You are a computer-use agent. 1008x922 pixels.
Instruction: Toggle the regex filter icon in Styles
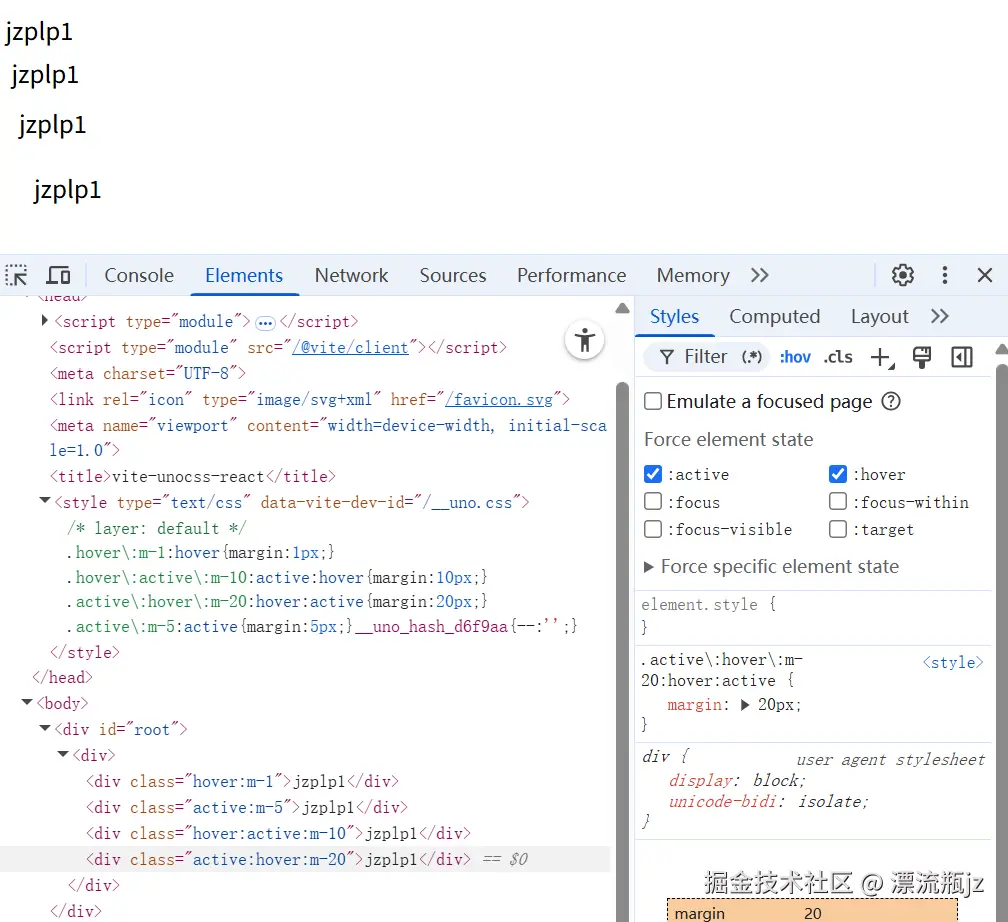pyautogui.click(x=752, y=357)
